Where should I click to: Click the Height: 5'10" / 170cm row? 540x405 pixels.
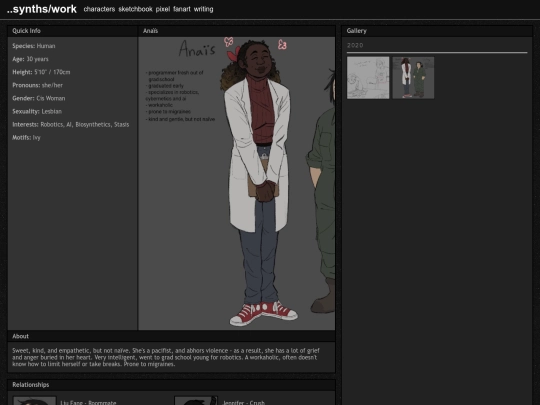tap(41, 72)
